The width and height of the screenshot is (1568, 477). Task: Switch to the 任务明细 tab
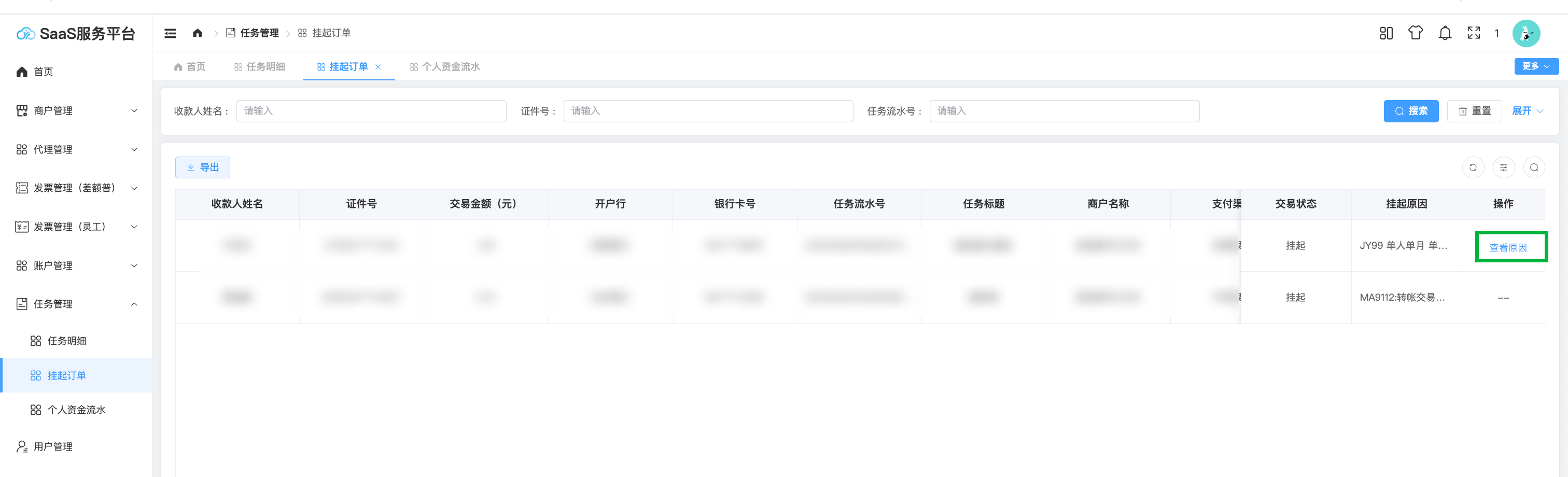pyautogui.click(x=260, y=67)
